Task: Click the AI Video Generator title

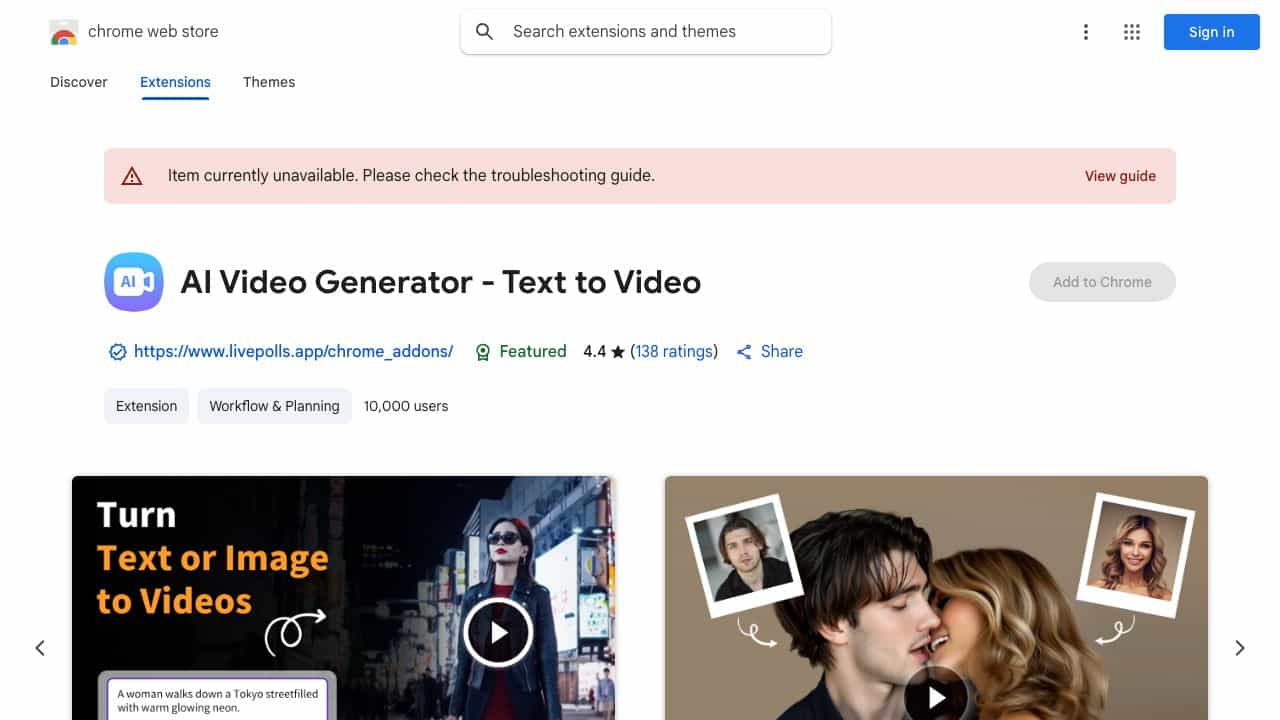Action: (x=440, y=282)
